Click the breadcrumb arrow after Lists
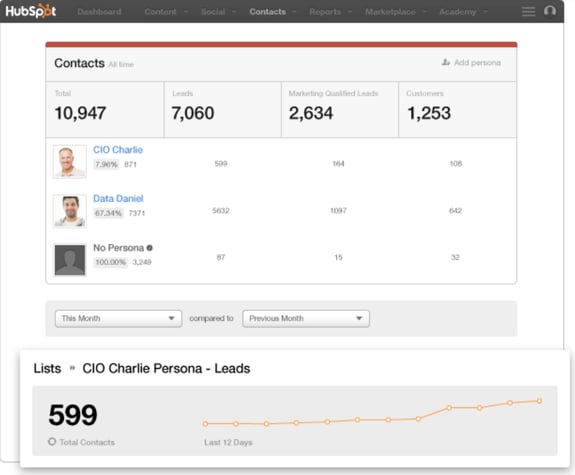 point(72,368)
